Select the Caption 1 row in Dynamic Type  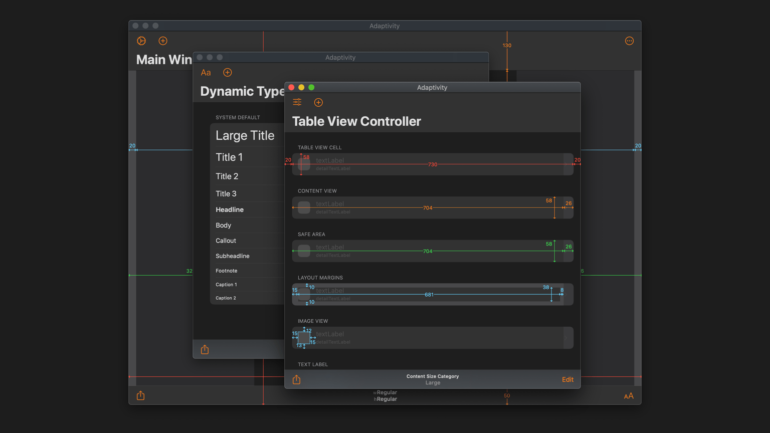point(248,284)
